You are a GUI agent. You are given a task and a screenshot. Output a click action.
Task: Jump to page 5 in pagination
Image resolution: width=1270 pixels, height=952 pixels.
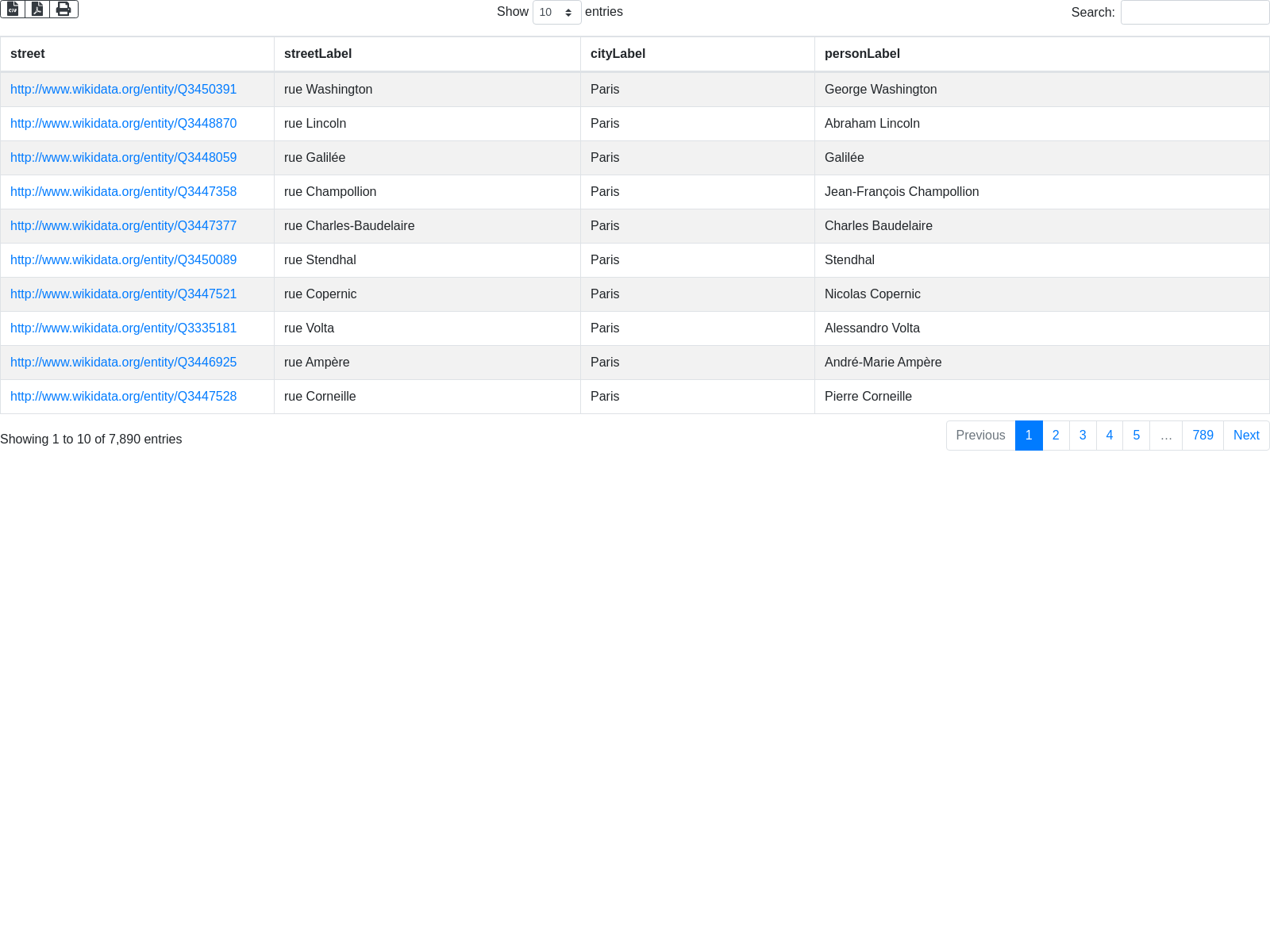[x=1136, y=436]
